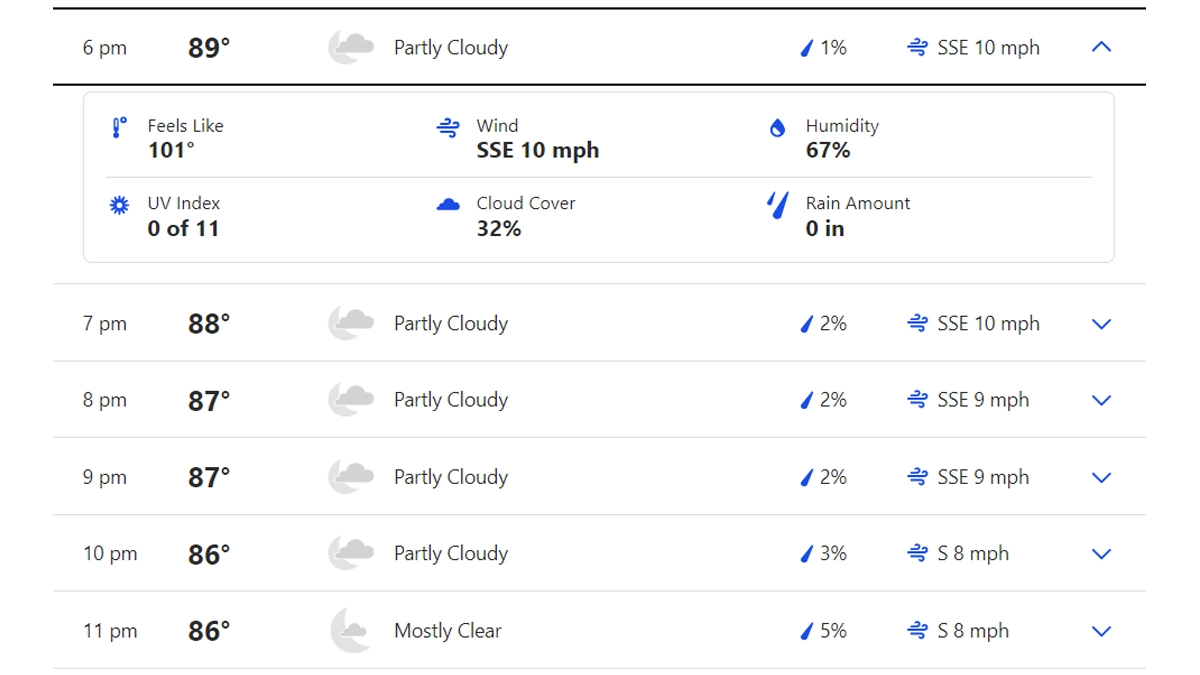The height and width of the screenshot is (675, 1200).
Task: Open details for 9 pm forecast
Action: pos(1101,477)
